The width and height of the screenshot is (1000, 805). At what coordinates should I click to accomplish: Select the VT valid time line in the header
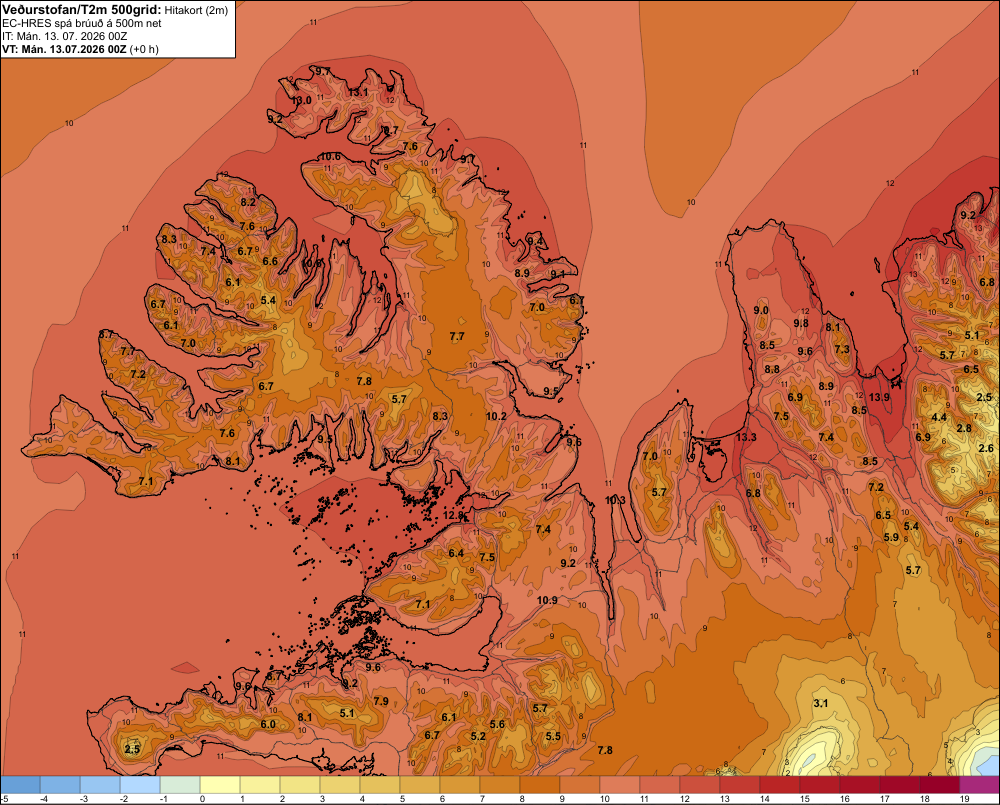coord(80,49)
